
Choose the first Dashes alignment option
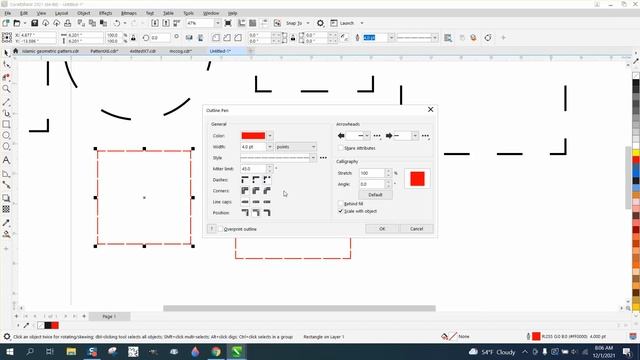click(245, 180)
